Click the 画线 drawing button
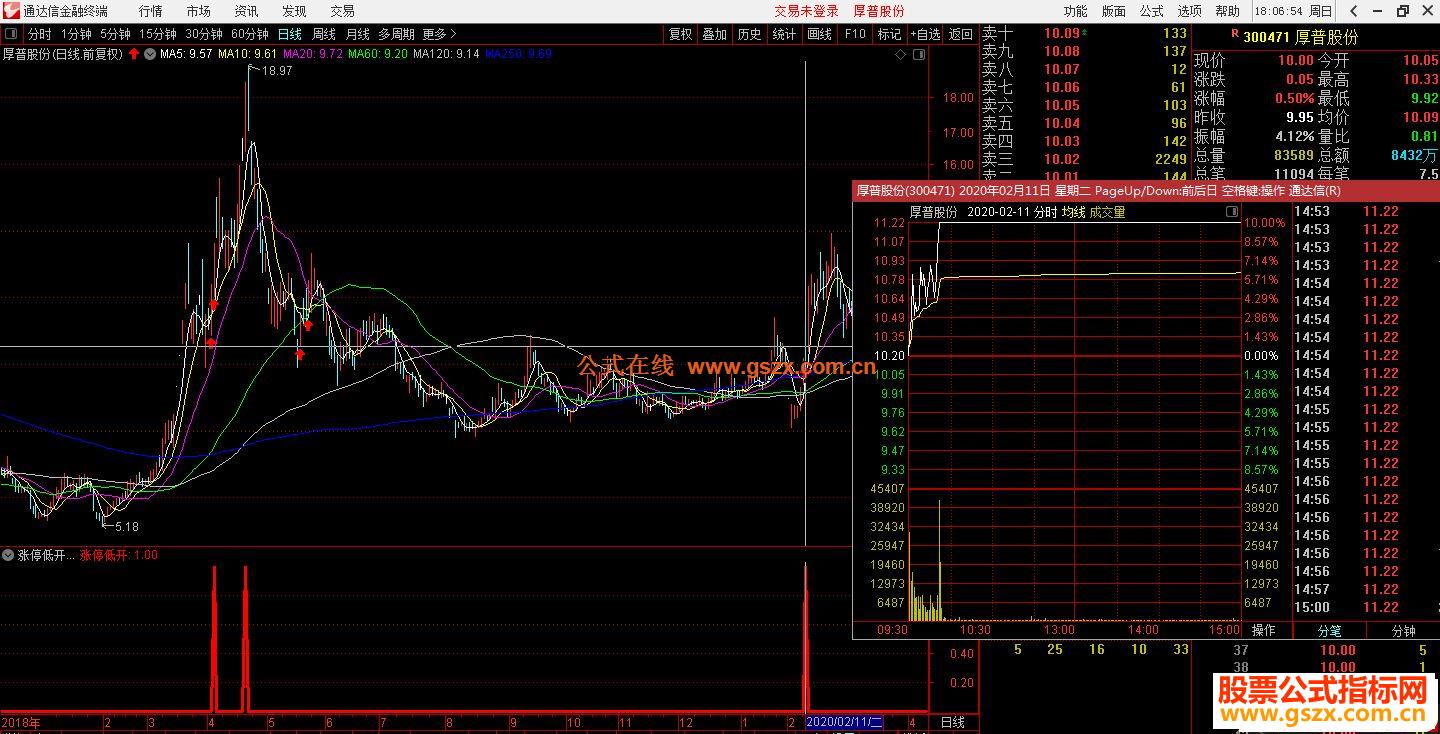This screenshot has height=734, width=1440. (819, 34)
